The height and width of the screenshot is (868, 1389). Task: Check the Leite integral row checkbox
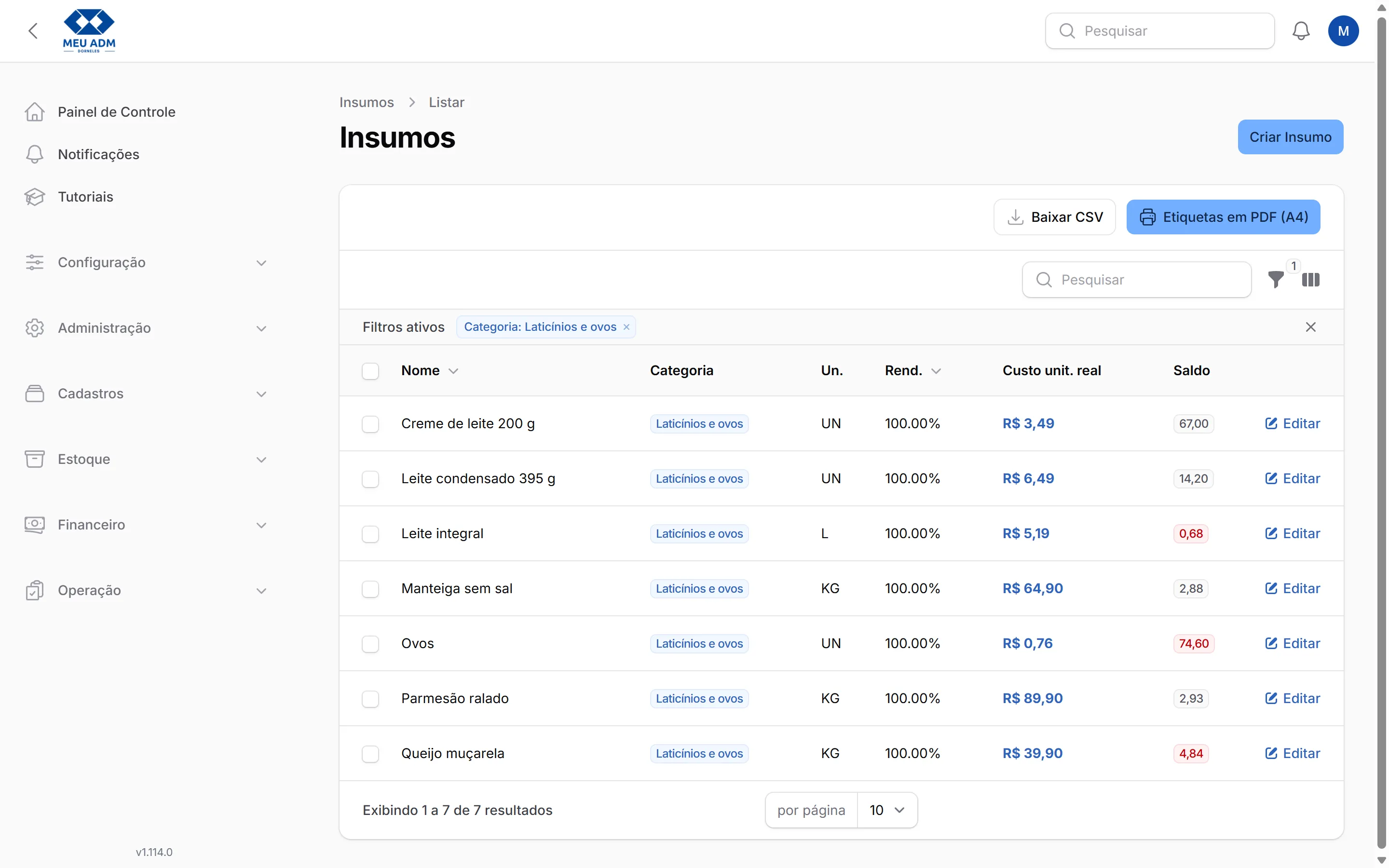point(370,534)
